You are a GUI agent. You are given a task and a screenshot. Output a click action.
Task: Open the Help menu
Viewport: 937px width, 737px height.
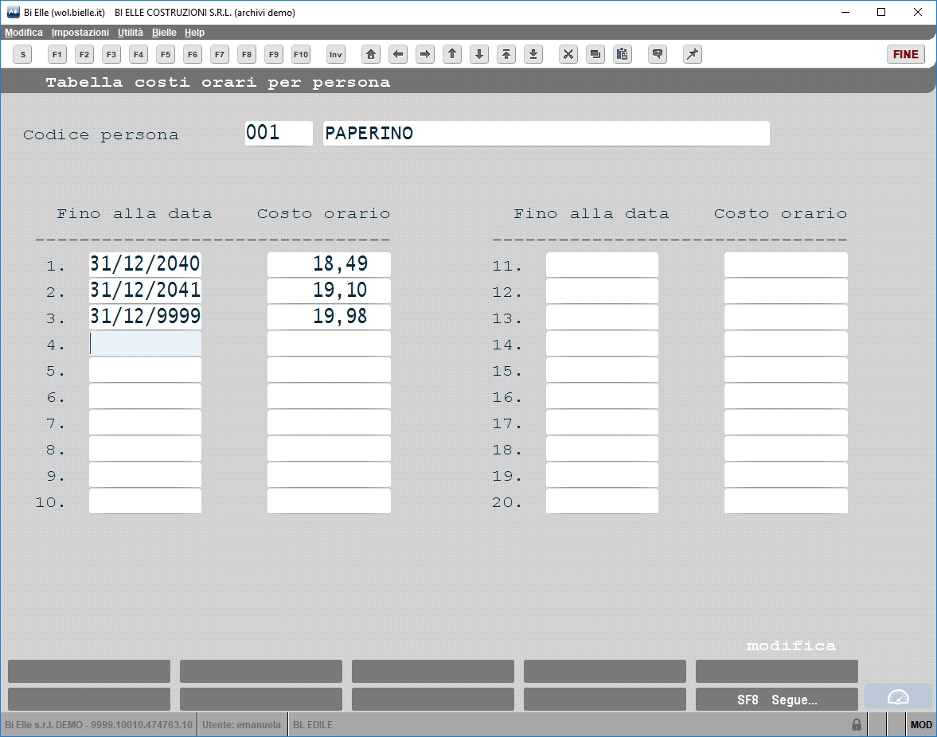194,32
